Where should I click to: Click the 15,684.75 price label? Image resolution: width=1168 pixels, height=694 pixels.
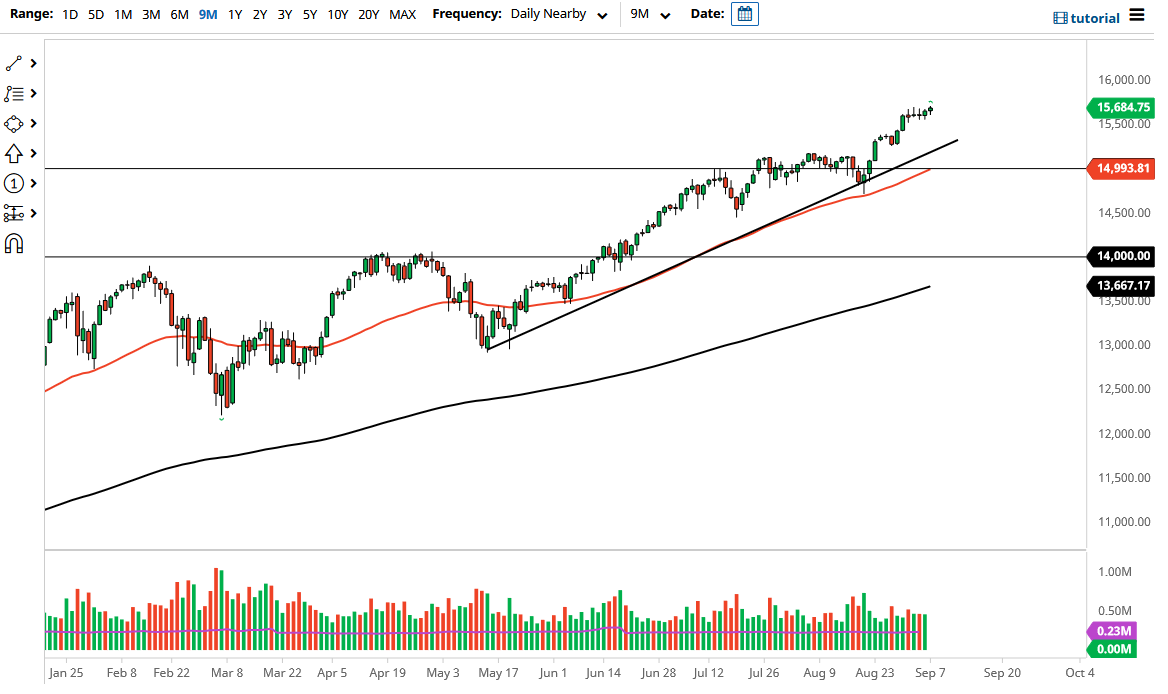coord(1121,107)
